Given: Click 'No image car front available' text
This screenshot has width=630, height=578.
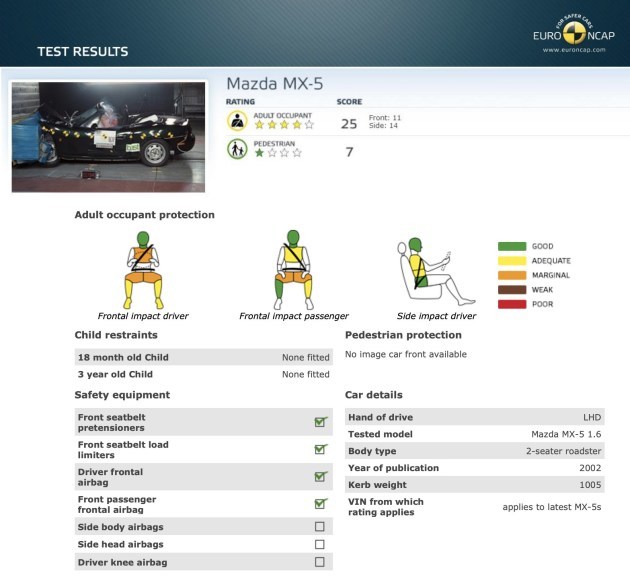Looking at the screenshot, I should 406,354.
